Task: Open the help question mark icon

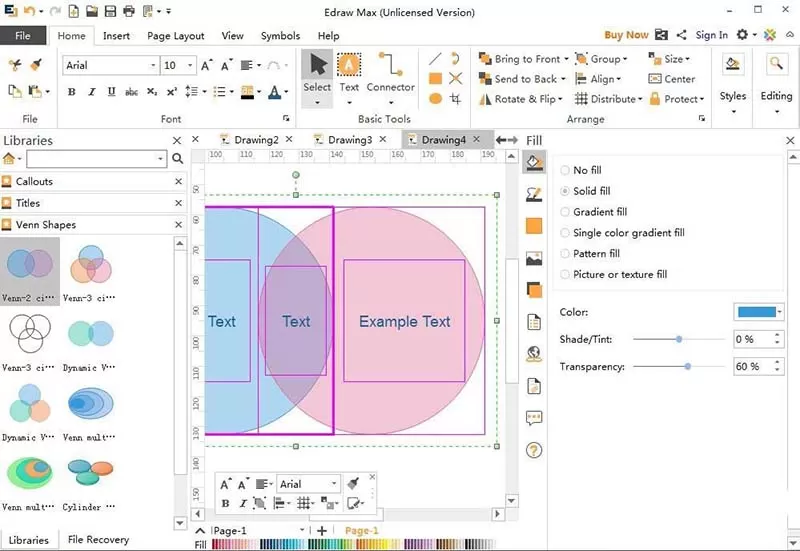Action: point(534,450)
